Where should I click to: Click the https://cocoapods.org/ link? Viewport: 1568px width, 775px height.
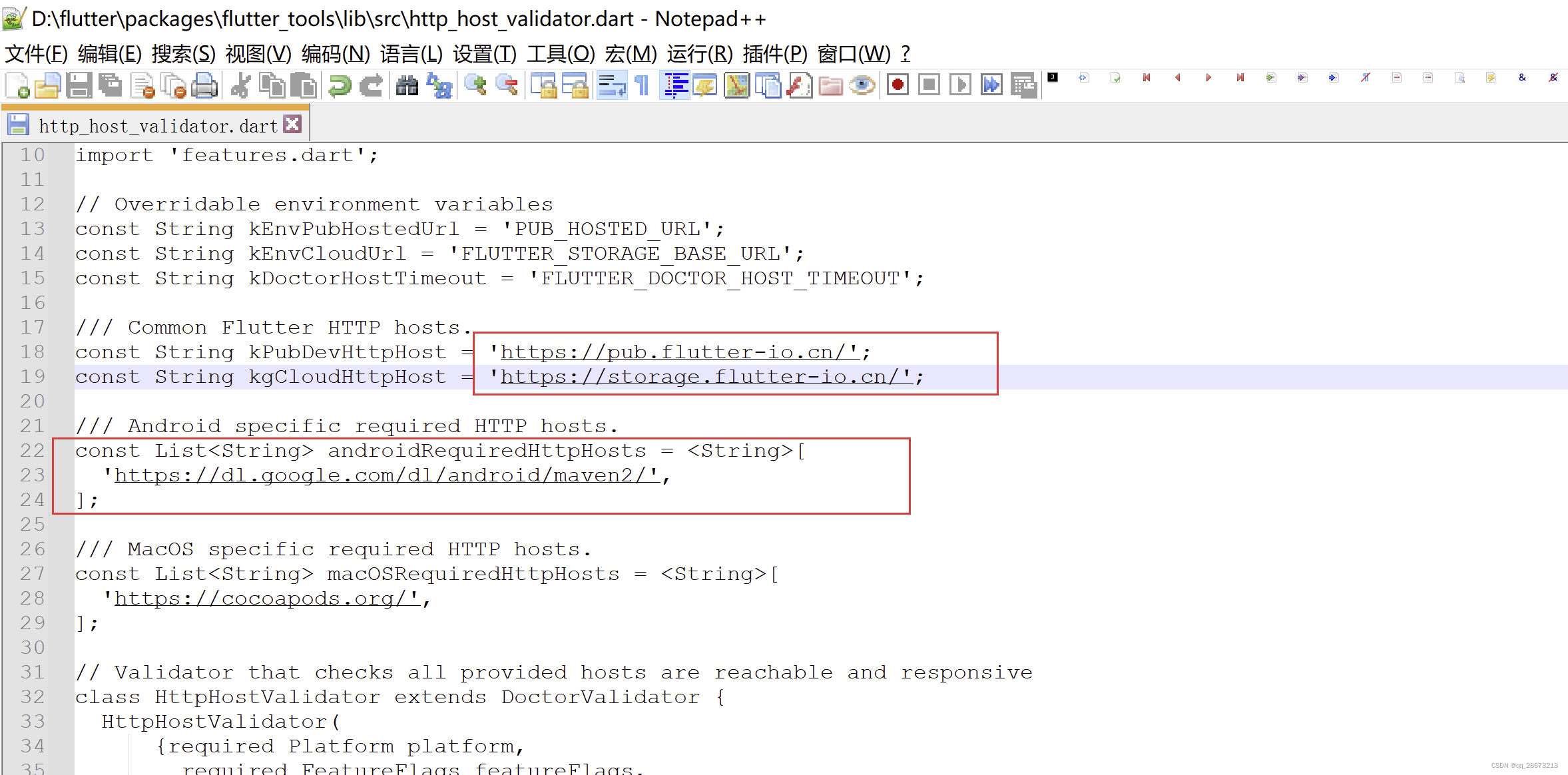267,599
